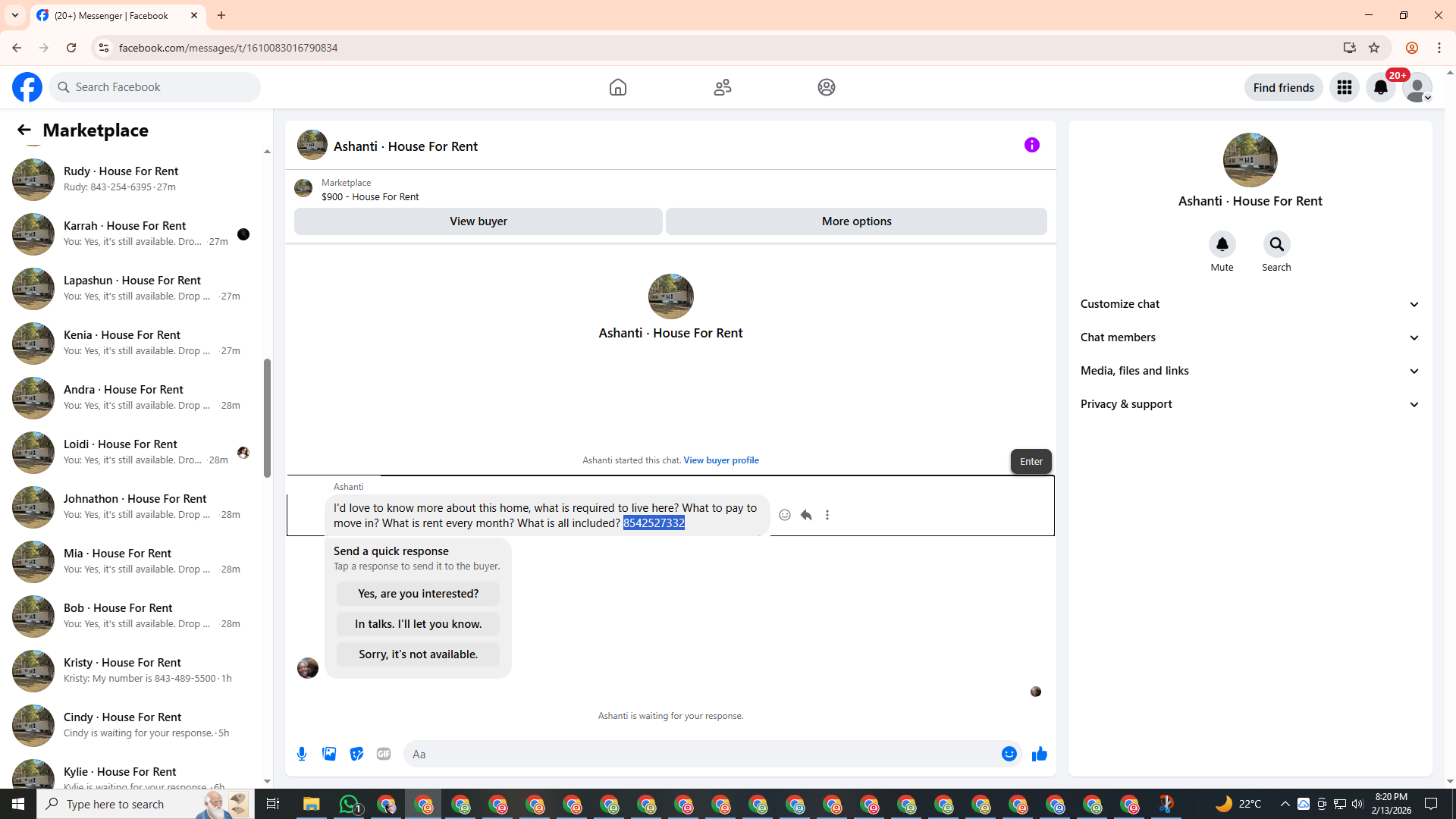
Task: Reply to Ashanti's message arrow icon
Action: (x=806, y=515)
